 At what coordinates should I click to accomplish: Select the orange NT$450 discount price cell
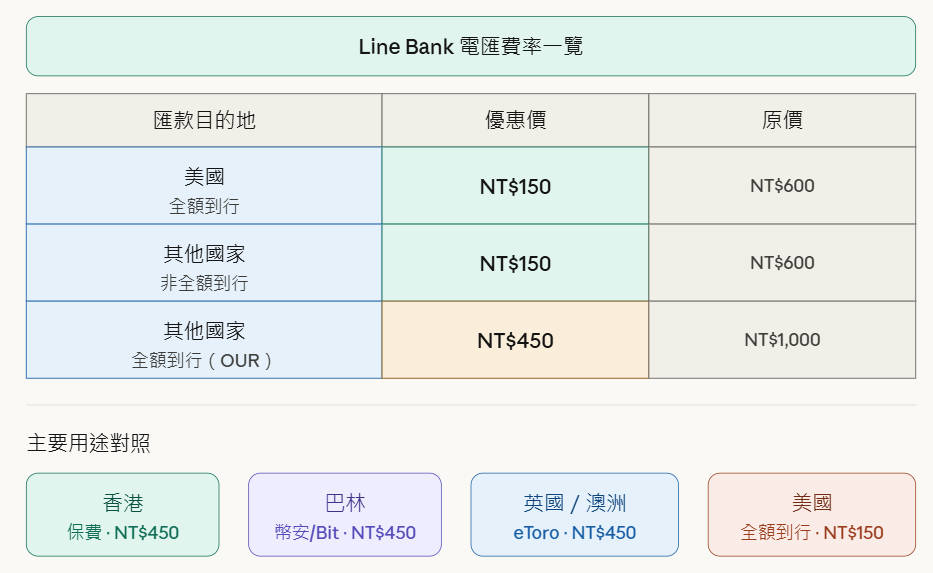click(515, 340)
